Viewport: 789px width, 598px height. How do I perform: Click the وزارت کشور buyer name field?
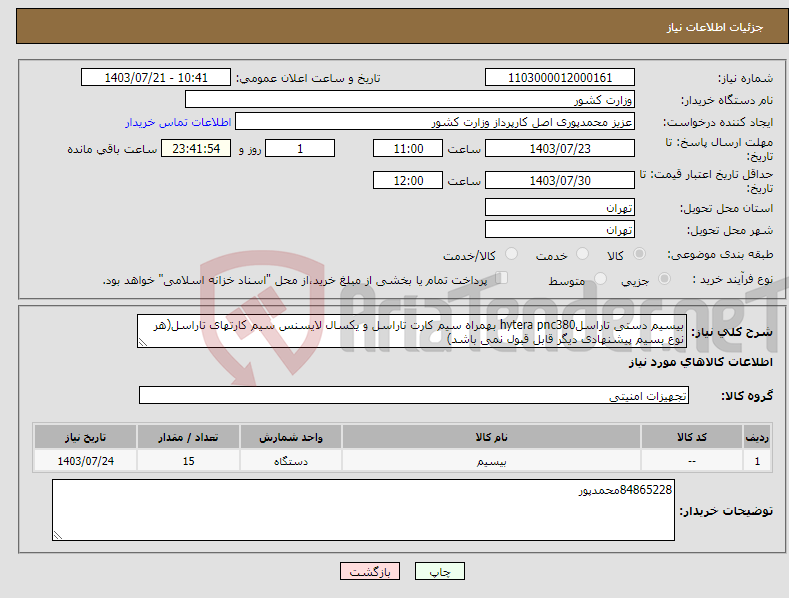pyautogui.click(x=410, y=100)
